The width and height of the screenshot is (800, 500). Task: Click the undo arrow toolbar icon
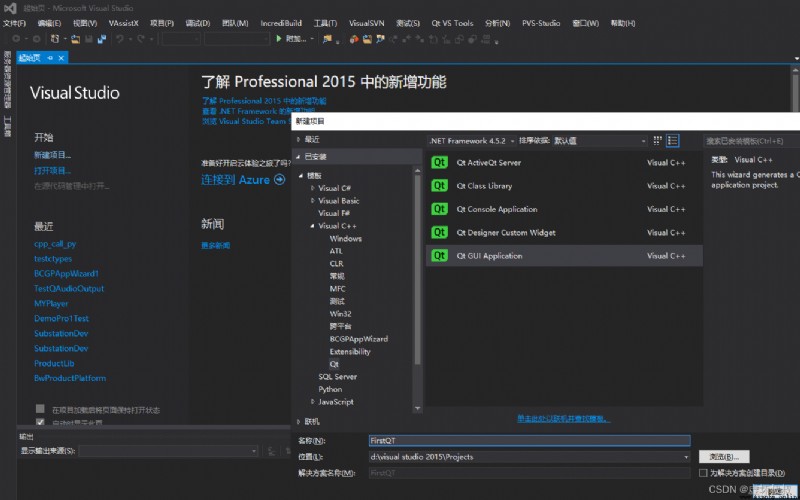point(119,39)
